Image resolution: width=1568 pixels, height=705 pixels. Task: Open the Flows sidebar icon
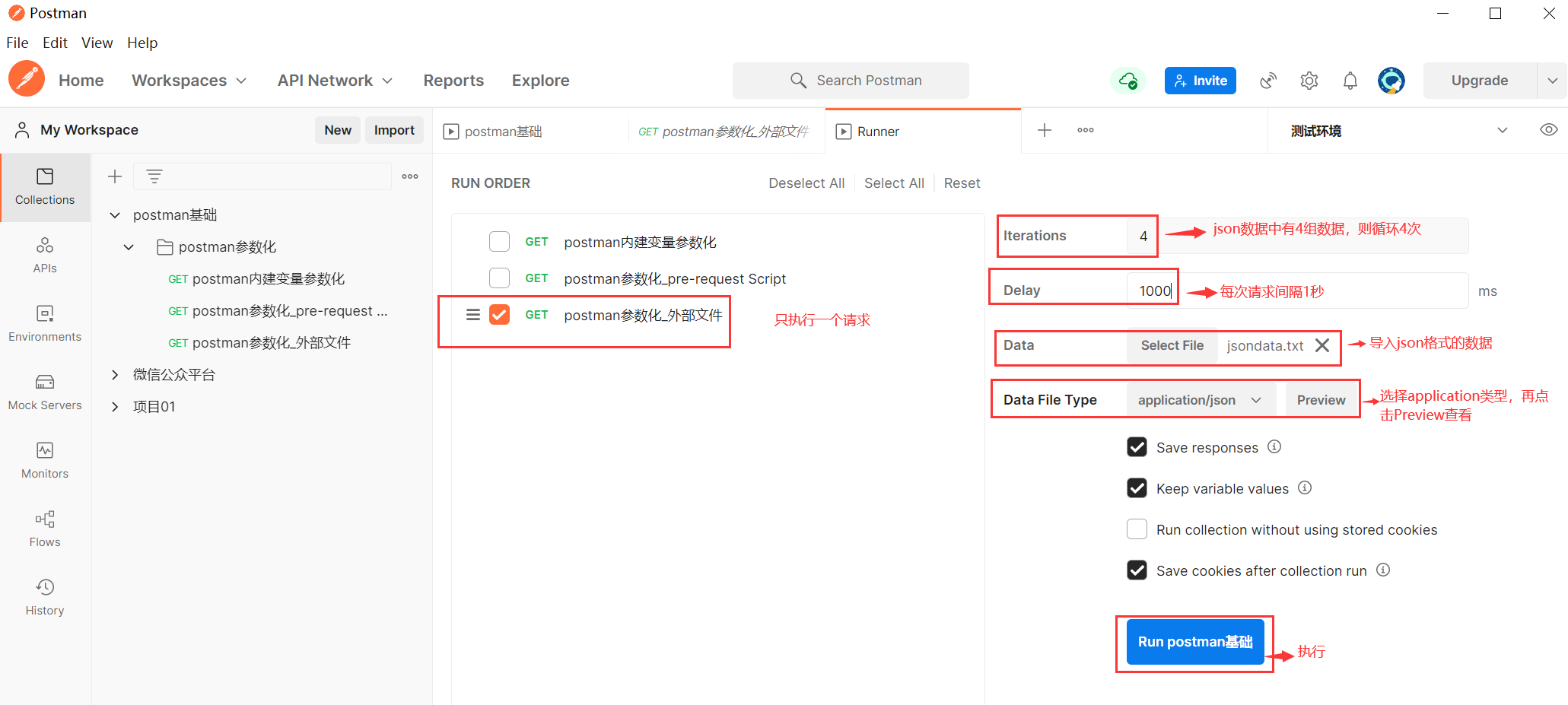coord(45,529)
